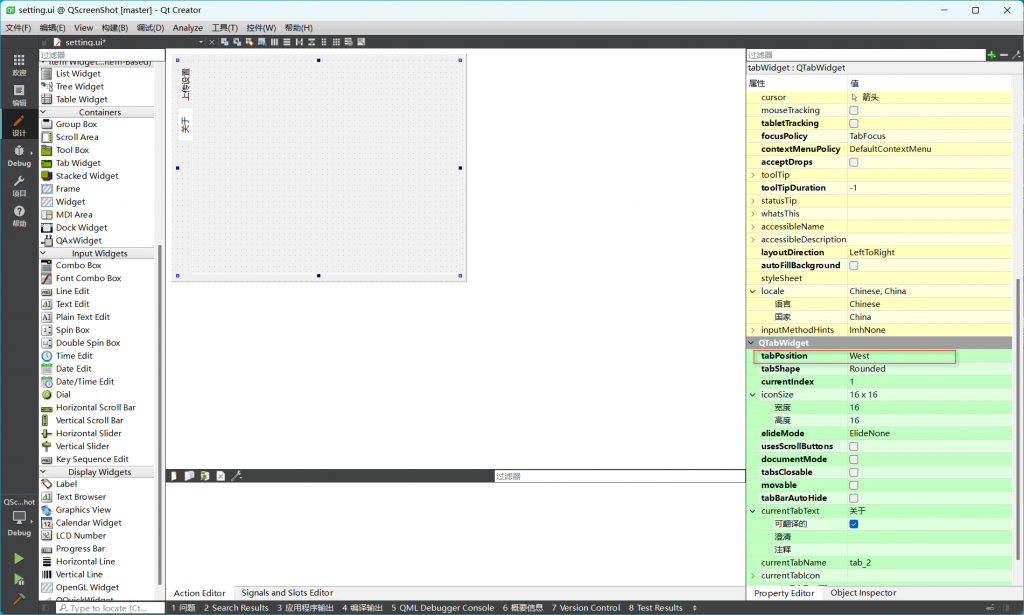This screenshot has width=1024, height=615.
Task: Click the Edit (编辑) mode icon
Action: click(19, 95)
